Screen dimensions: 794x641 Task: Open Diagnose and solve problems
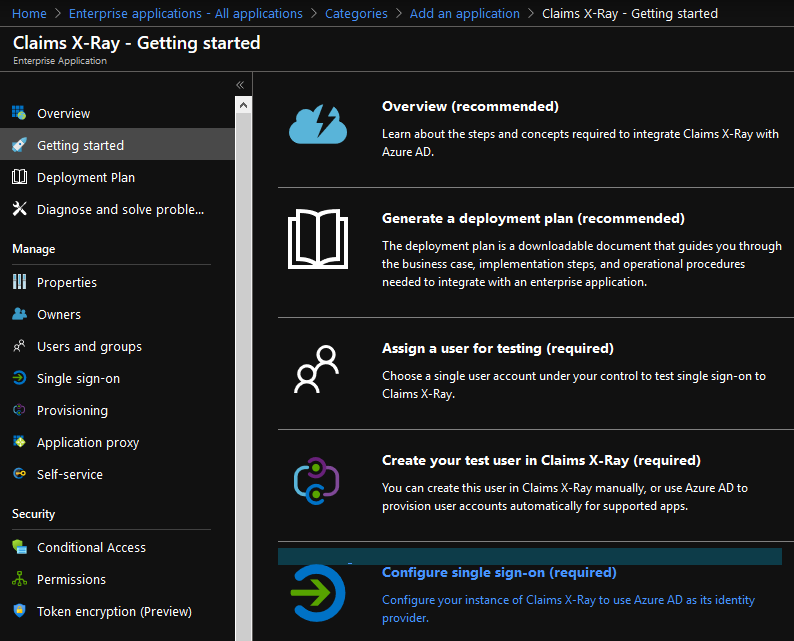pos(120,209)
